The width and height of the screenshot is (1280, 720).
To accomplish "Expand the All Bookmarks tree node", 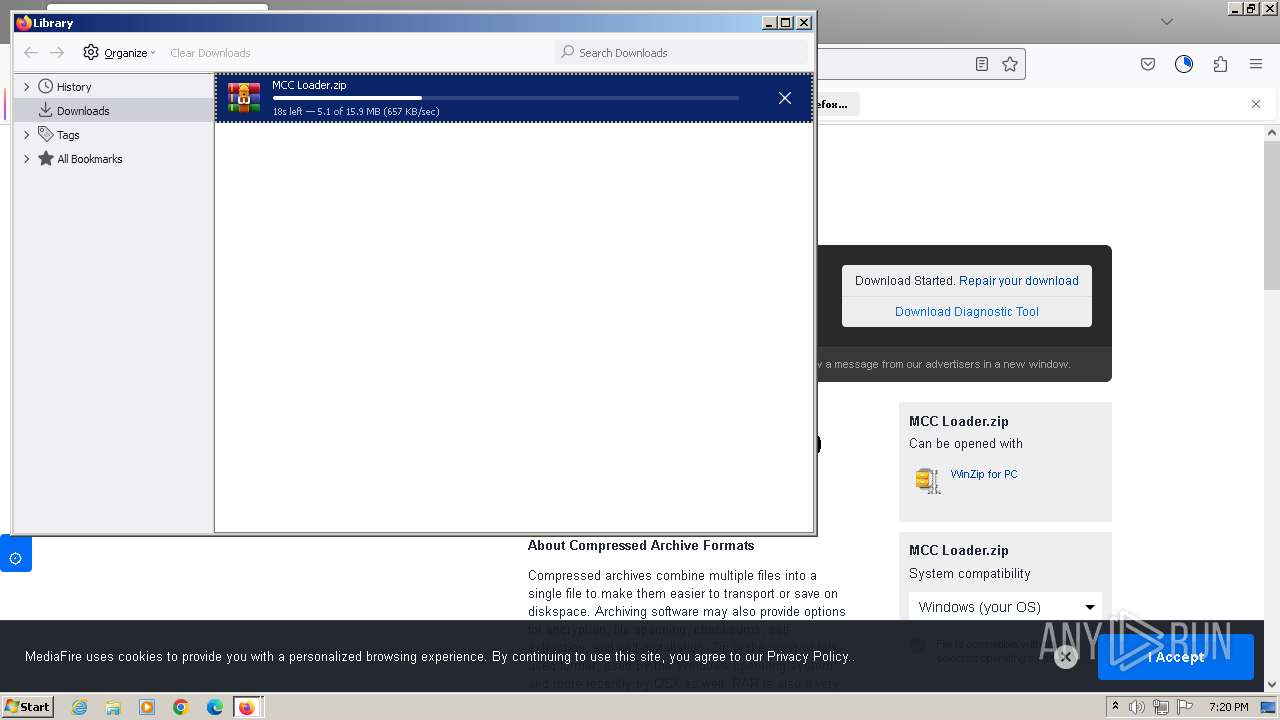I will pyautogui.click(x=27, y=159).
